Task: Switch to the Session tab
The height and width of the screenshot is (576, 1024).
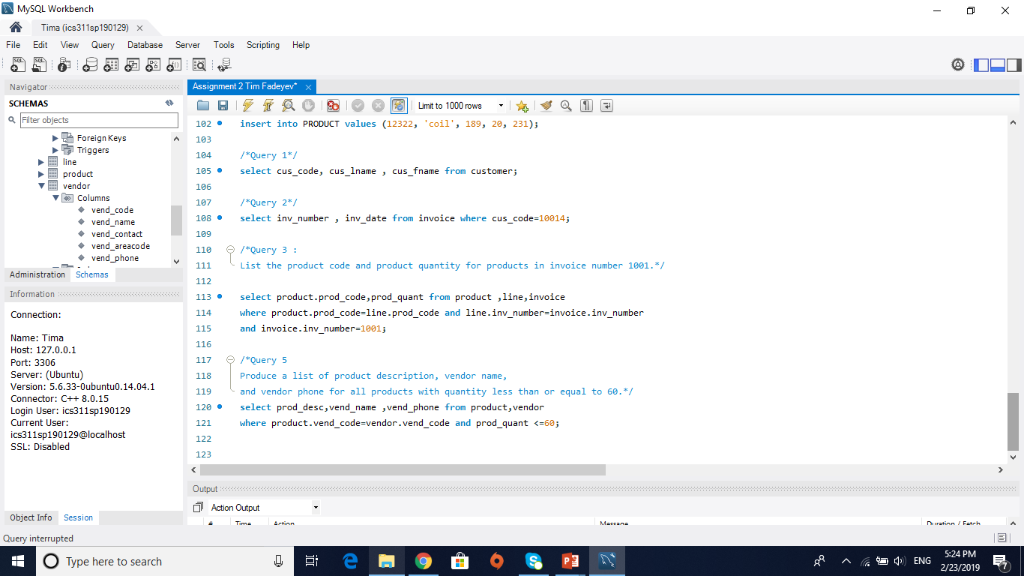Action: (78, 517)
